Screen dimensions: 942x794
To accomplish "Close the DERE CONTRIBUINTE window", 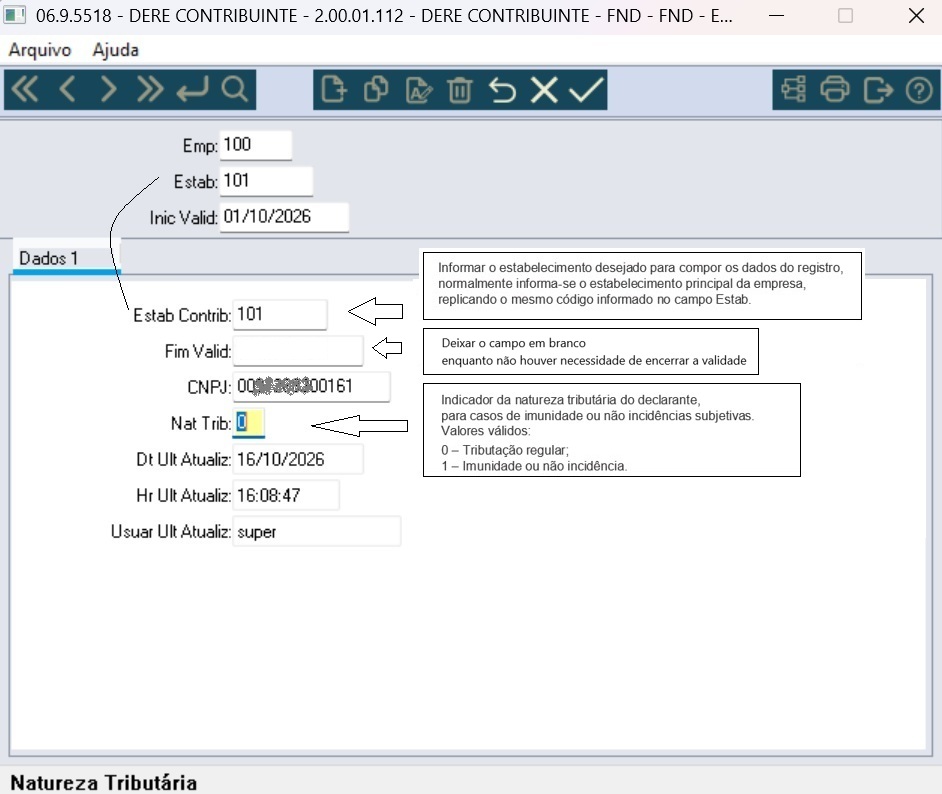I will 916,16.
